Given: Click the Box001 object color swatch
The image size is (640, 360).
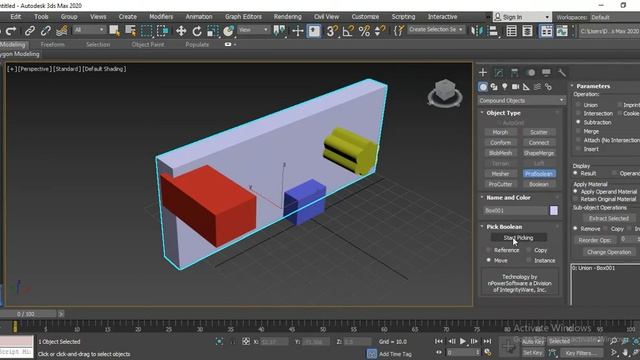Looking at the screenshot, I should point(554,210).
